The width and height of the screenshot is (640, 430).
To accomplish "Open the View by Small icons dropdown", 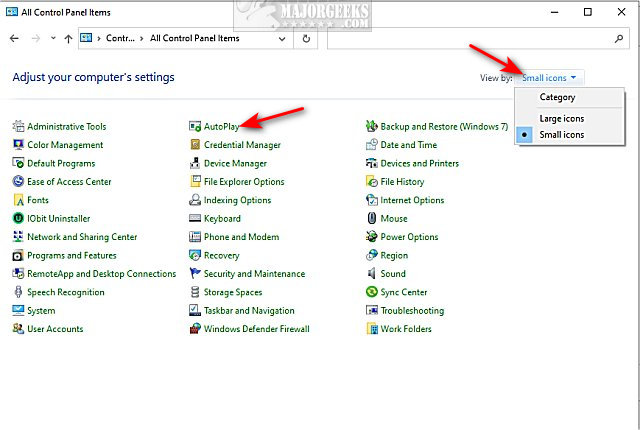I will [x=549, y=78].
